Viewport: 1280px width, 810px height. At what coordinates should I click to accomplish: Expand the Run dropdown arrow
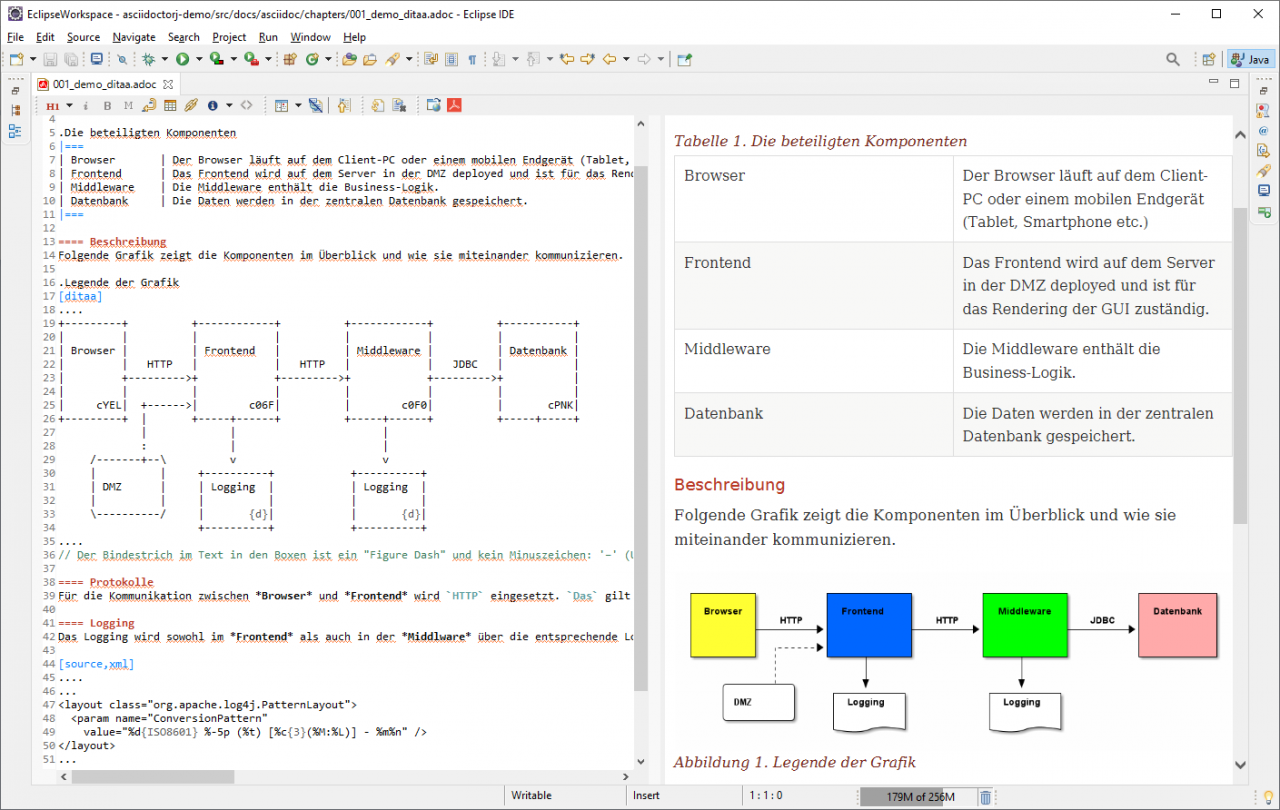click(x=199, y=59)
